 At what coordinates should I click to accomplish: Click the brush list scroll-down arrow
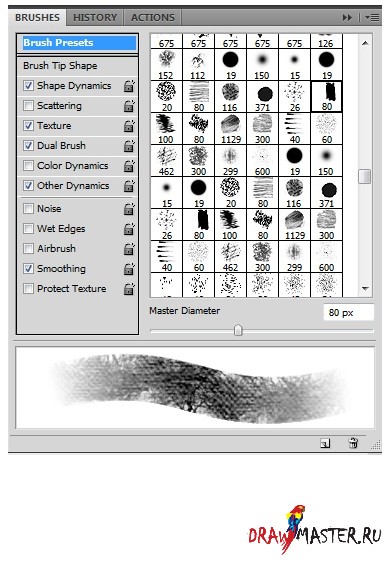coord(365,289)
